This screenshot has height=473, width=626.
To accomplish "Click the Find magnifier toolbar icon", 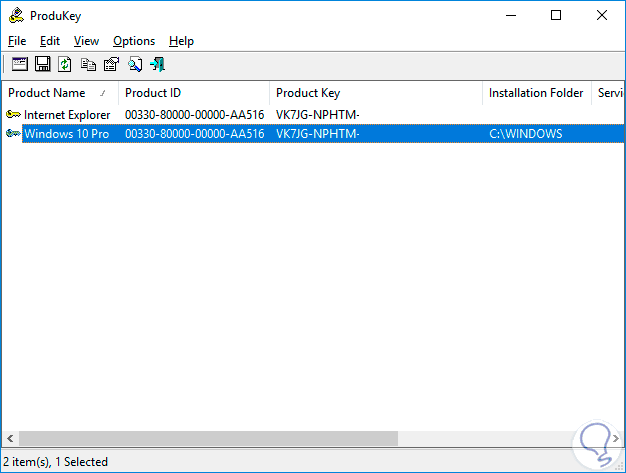I will (x=135, y=64).
